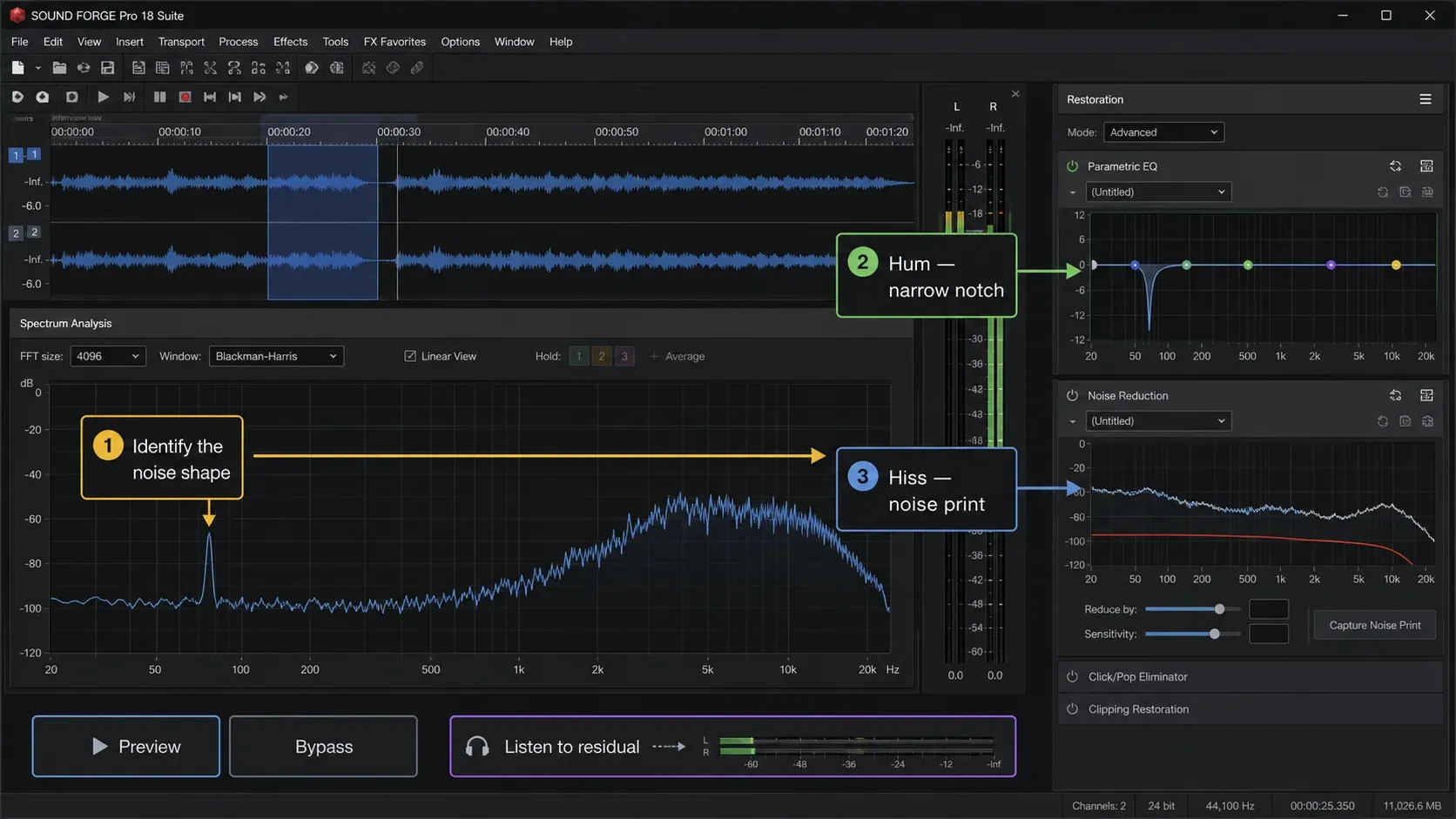Screen dimensions: 1456x819
Task: Click the last preset icon in the Noise Reduction row
Action: coord(1427,421)
